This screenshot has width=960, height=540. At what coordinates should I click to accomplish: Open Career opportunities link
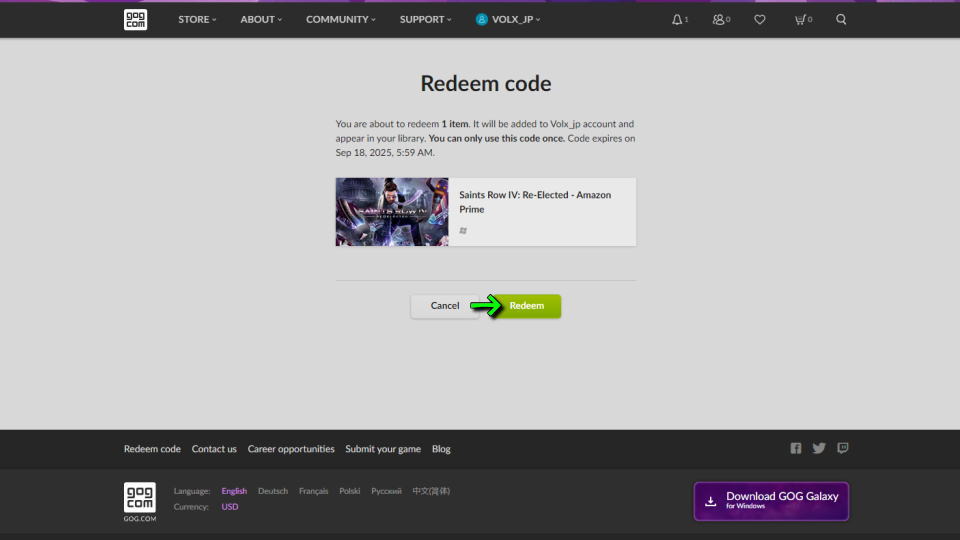[x=291, y=449]
